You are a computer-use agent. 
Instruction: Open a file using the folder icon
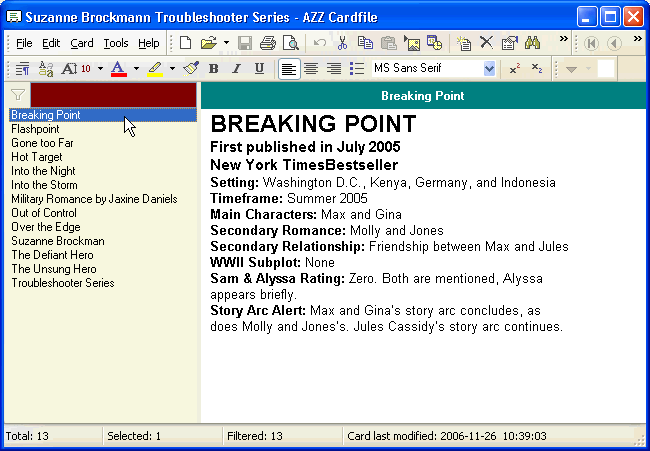pos(209,43)
